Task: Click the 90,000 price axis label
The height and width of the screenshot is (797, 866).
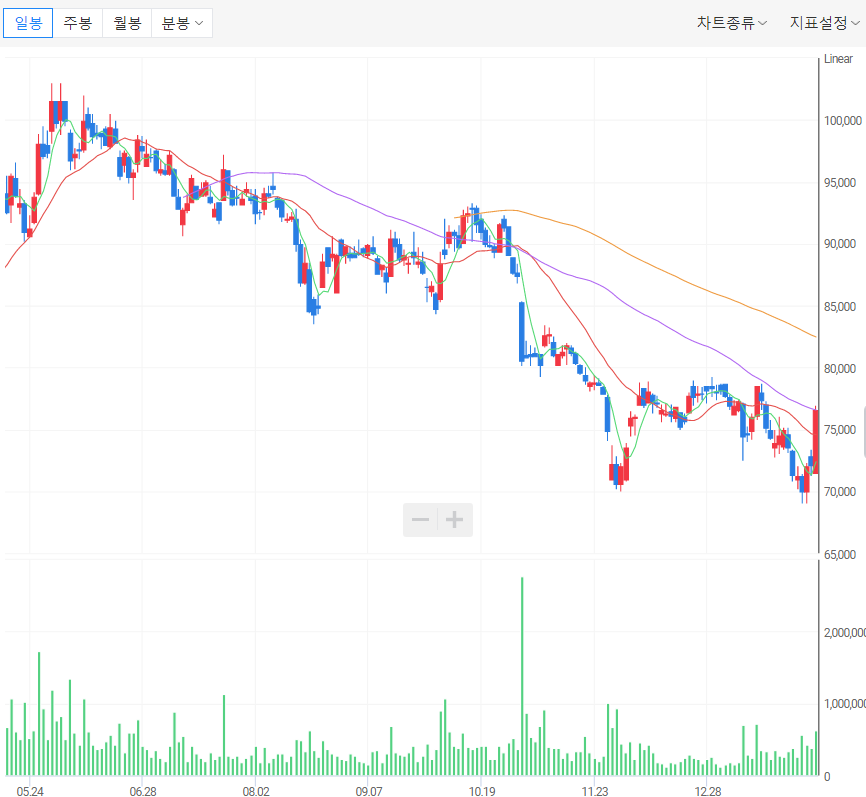Action: pyautogui.click(x=839, y=244)
